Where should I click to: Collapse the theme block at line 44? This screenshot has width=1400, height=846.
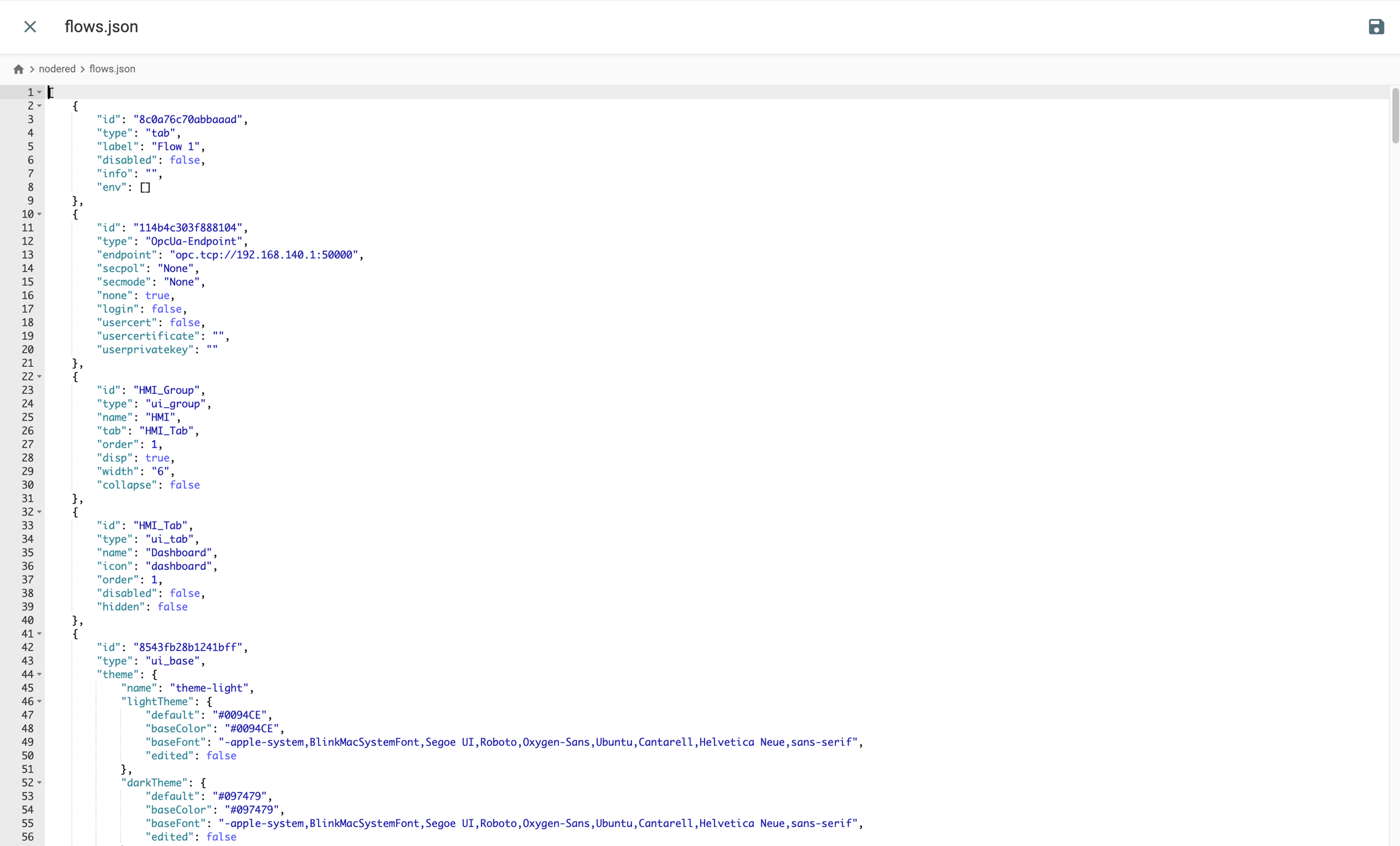coord(38,675)
